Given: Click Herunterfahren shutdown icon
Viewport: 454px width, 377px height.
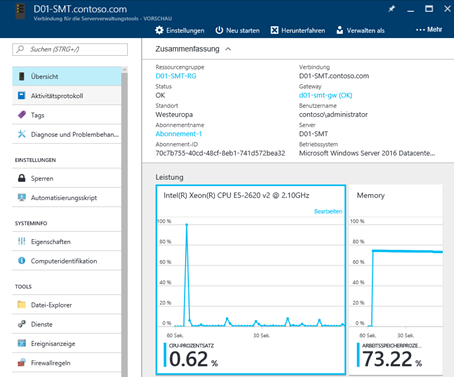Looking at the screenshot, I should click(x=274, y=30).
